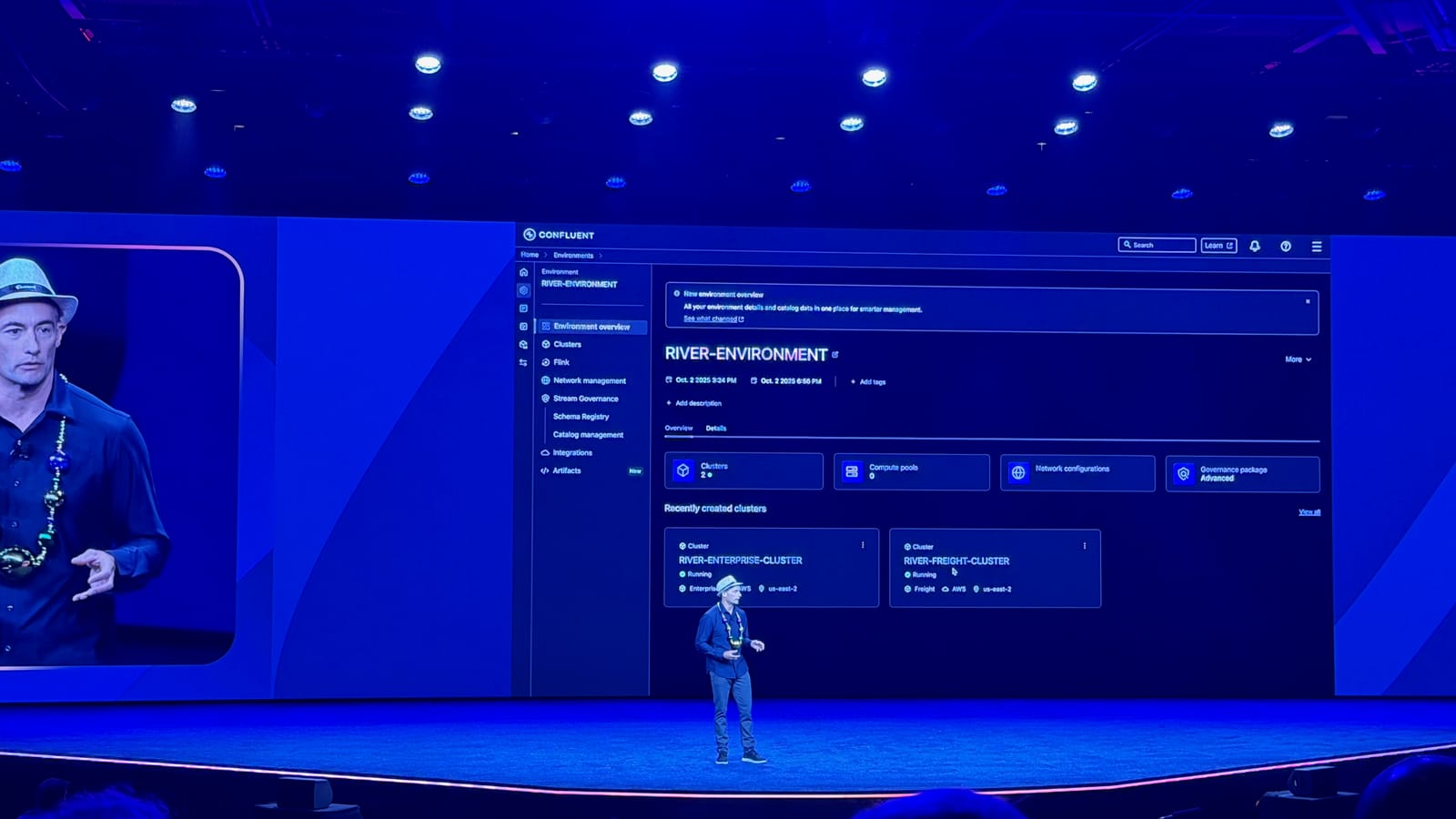Open Integrations in sidebar
Viewport: 1456px width, 819px height.
point(572,452)
